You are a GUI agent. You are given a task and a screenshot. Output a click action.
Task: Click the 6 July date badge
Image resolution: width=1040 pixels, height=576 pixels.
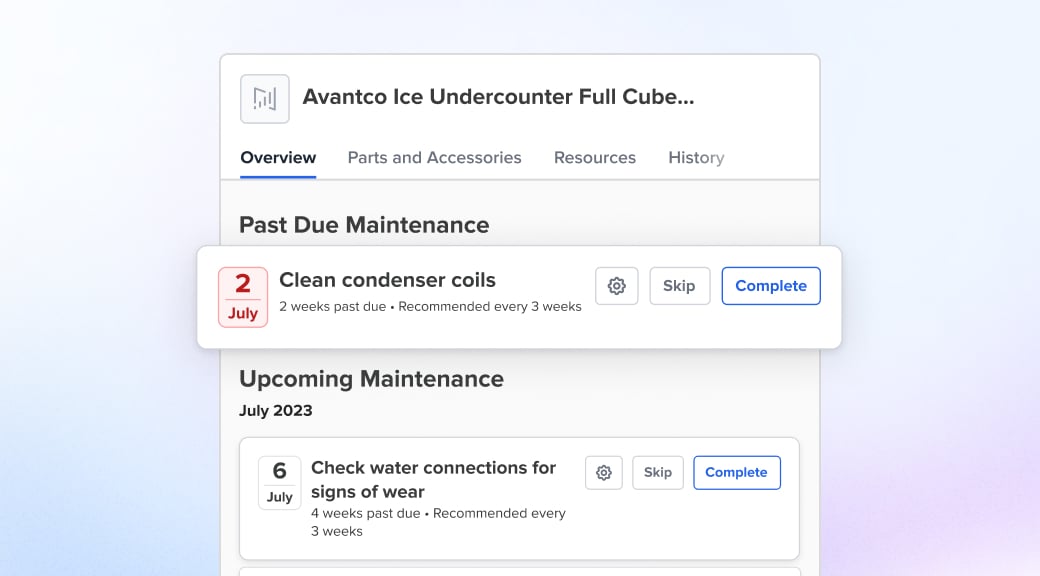pos(280,483)
